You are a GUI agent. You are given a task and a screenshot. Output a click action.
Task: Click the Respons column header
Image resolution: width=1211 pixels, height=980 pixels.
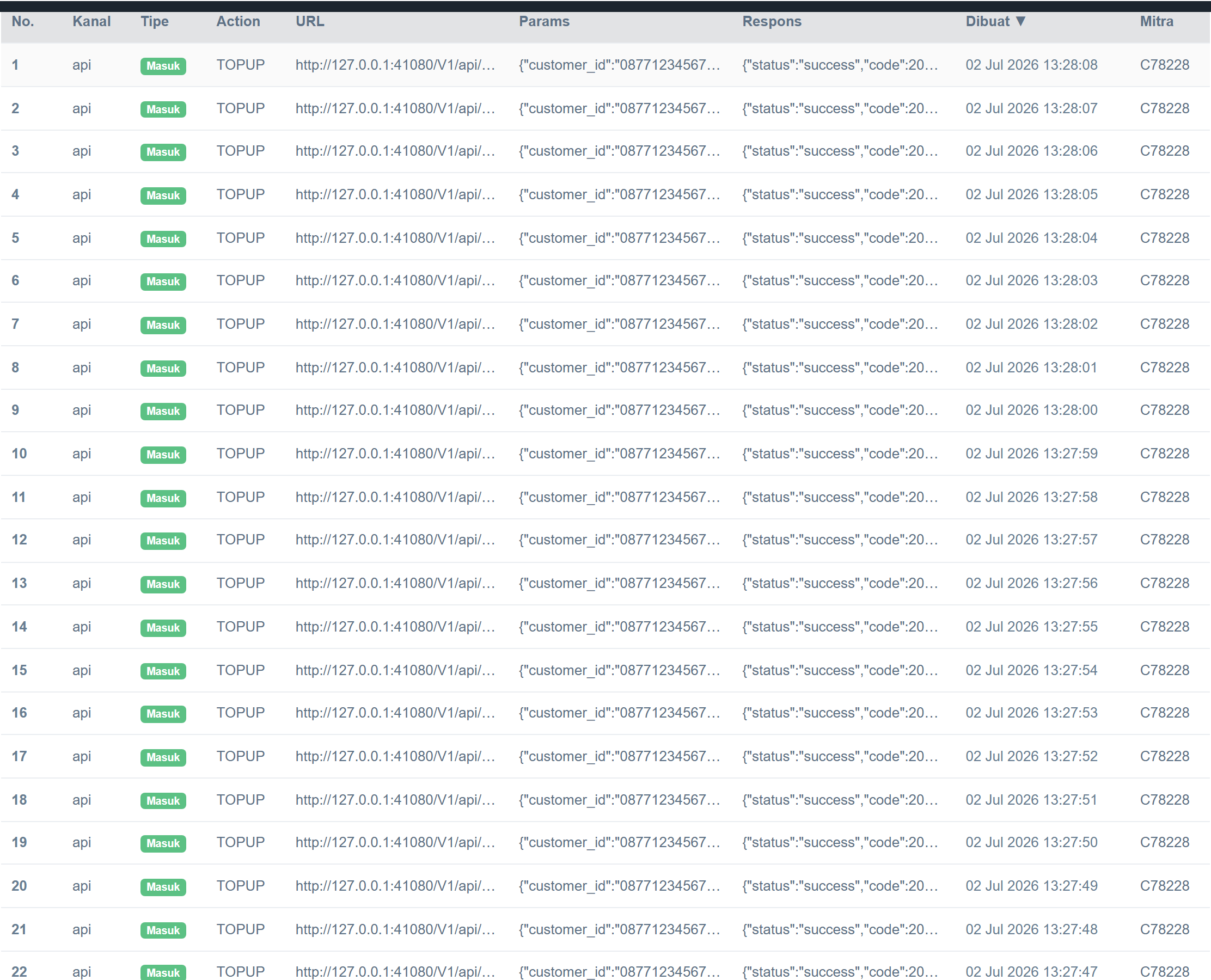coord(772,21)
